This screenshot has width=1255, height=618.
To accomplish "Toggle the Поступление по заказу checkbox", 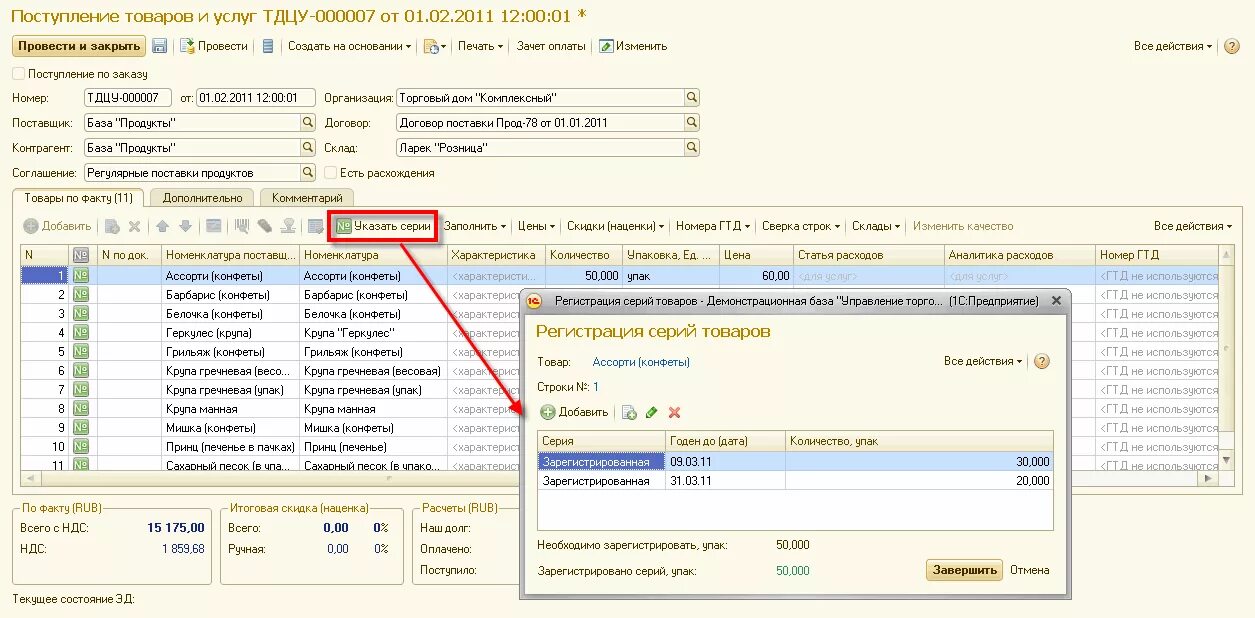I will [x=18, y=74].
